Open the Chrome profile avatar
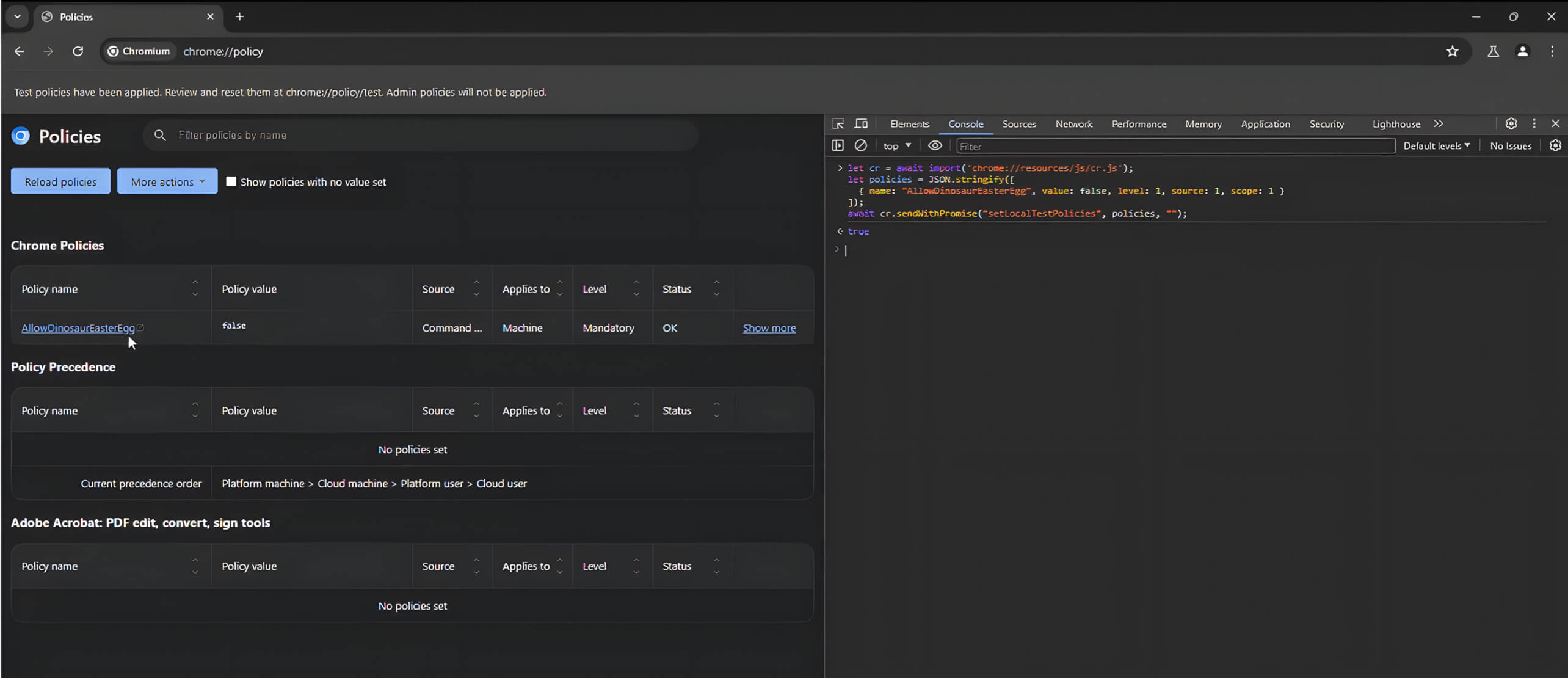The image size is (1568, 678). coord(1522,51)
